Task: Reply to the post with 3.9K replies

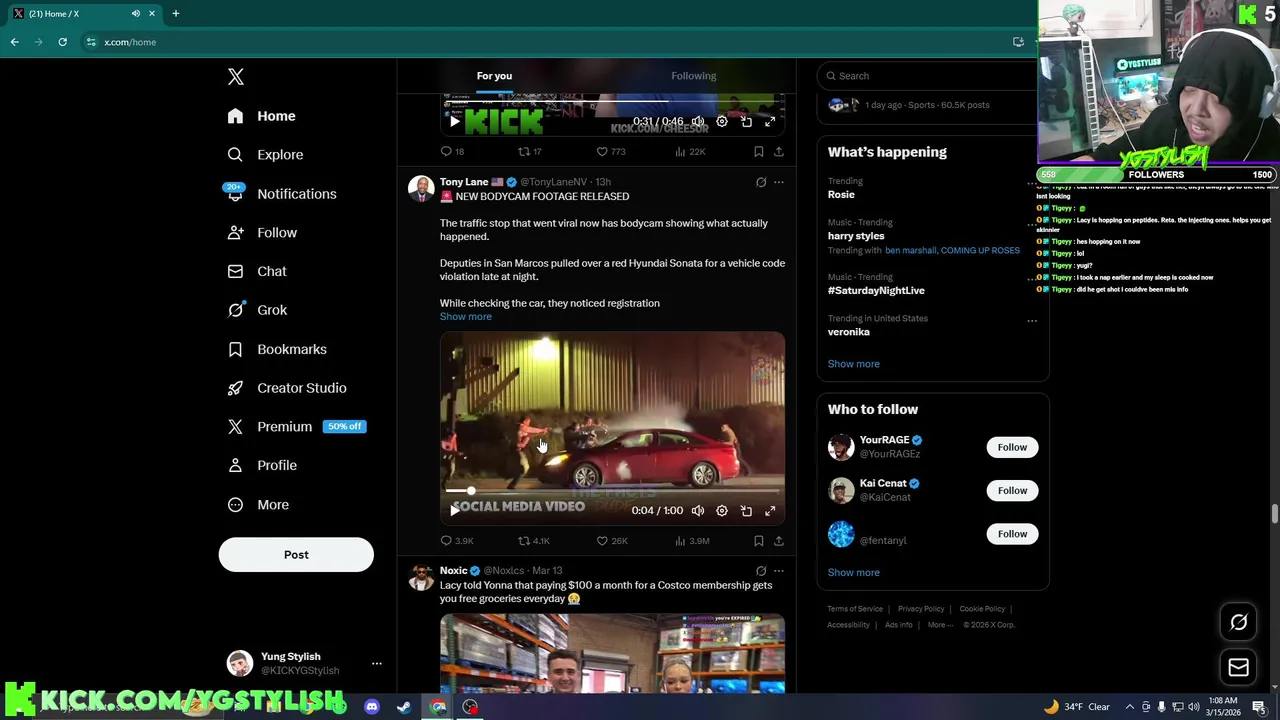Action: tap(457, 541)
